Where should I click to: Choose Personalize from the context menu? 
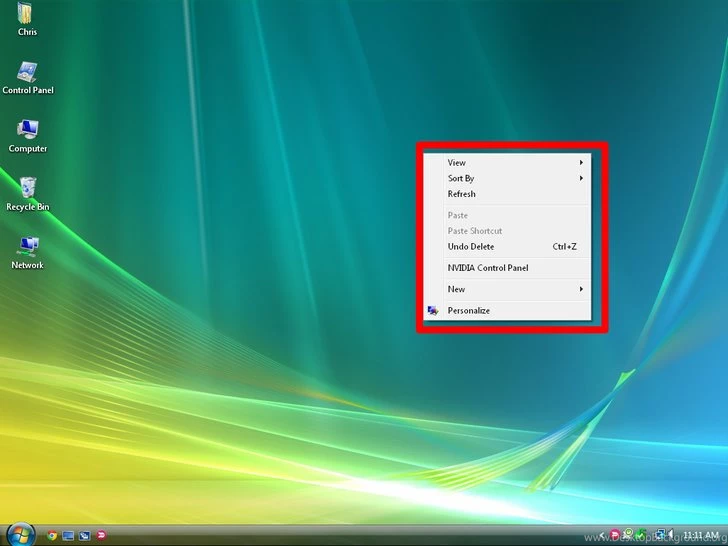click(x=507, y=311)
